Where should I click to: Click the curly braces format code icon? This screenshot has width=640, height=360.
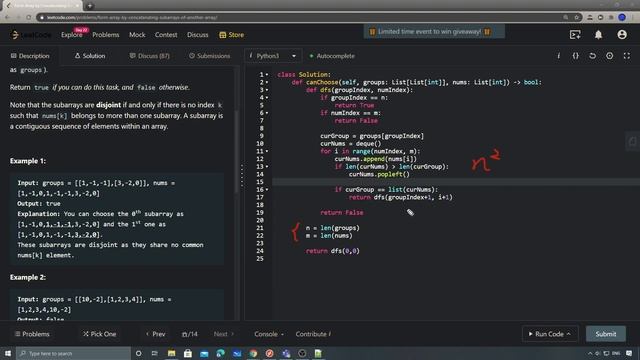pyautogui.click(x=576, y=56)
